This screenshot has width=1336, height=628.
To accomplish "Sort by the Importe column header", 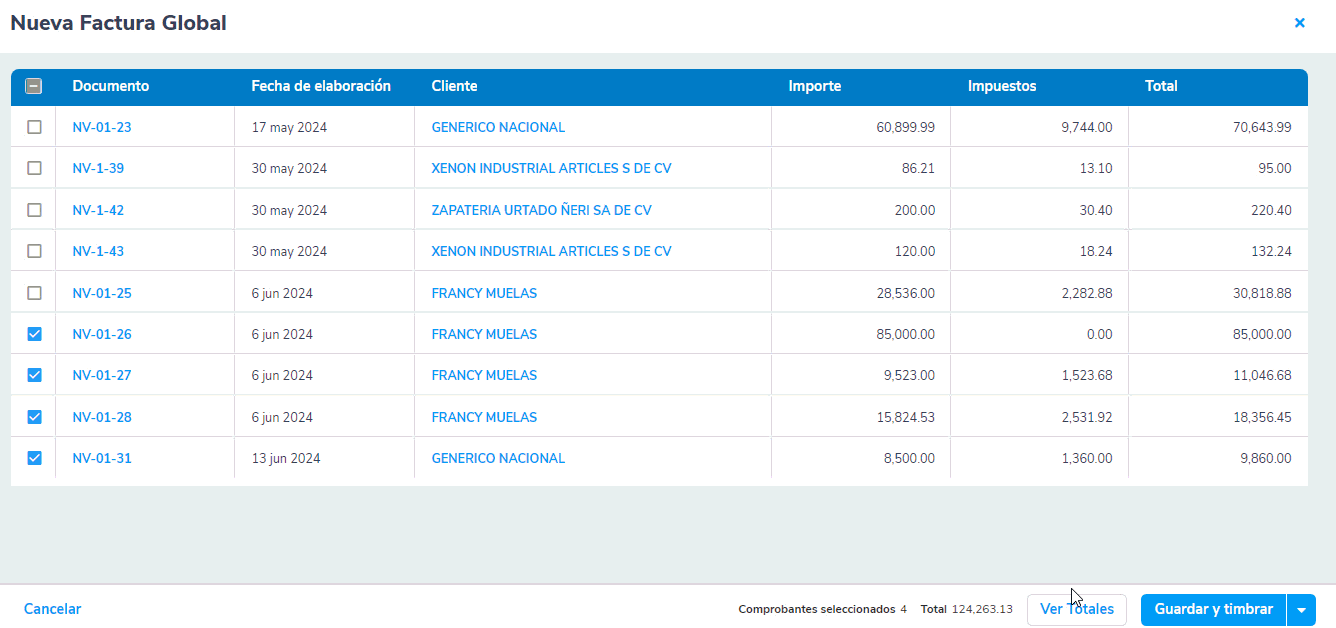I will pyautogui.click(x=814, y=86).
